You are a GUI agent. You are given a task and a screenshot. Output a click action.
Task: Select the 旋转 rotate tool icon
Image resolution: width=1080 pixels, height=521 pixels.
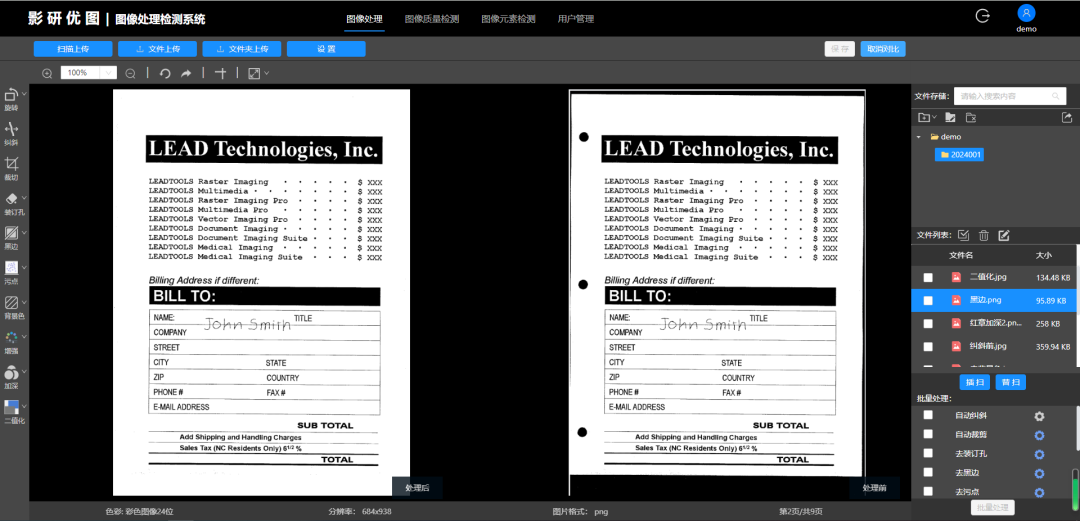pos(11,94)
